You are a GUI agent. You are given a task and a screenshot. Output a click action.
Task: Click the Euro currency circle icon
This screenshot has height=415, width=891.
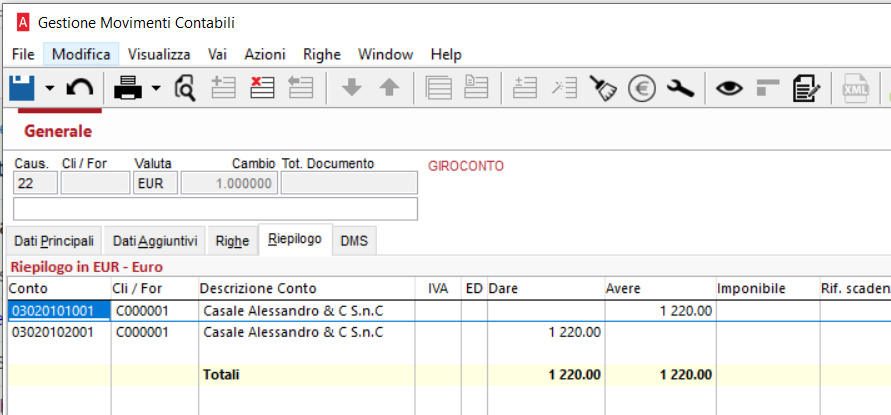[642, 88]
